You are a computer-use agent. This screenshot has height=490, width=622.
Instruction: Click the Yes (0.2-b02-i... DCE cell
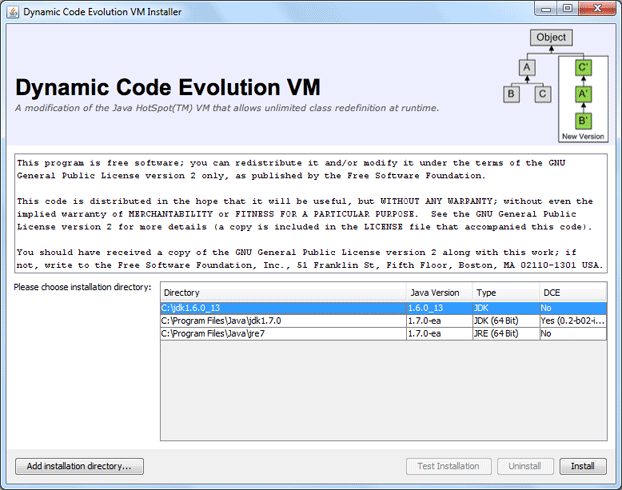[x=573, y=321]
